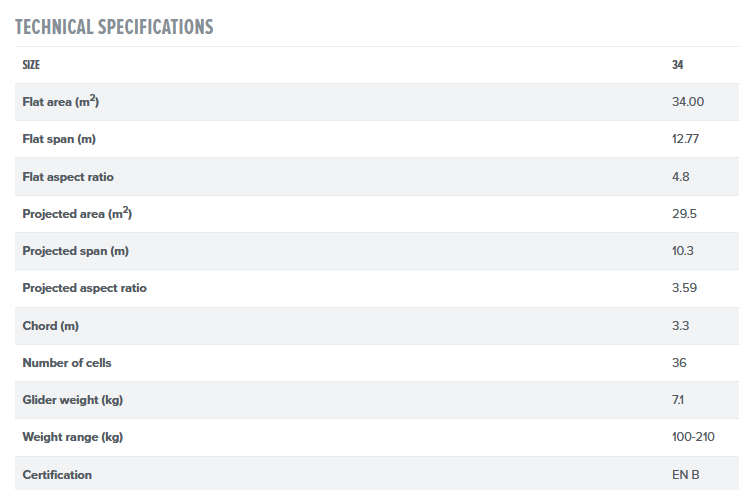
Task: Click the Projected aspect ratio label
Action: pos(84,288)
